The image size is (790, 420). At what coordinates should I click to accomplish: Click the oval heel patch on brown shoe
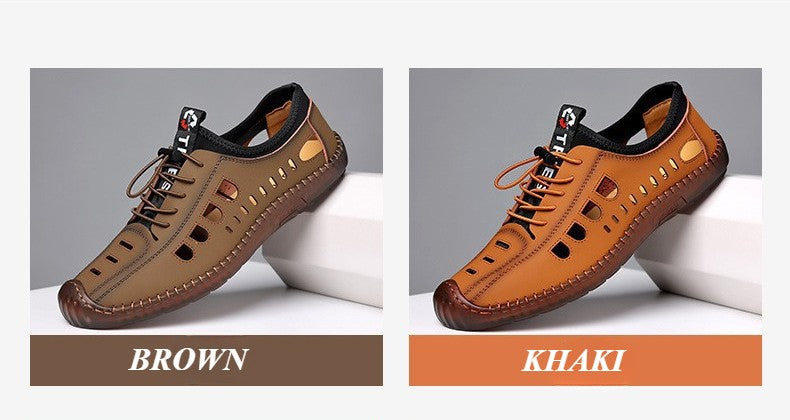311,150
